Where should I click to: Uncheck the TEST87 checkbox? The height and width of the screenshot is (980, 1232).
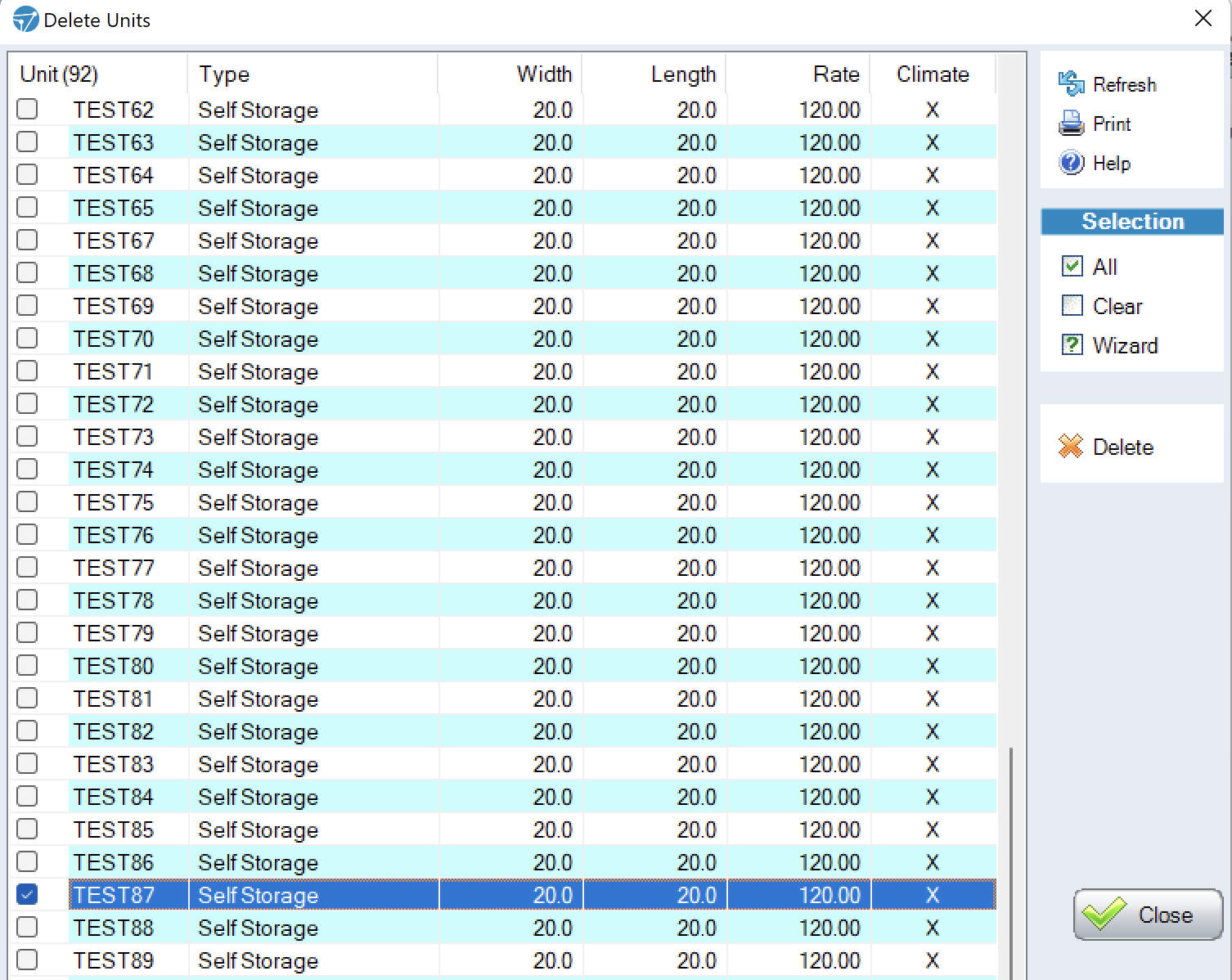[x=27, y=894]
